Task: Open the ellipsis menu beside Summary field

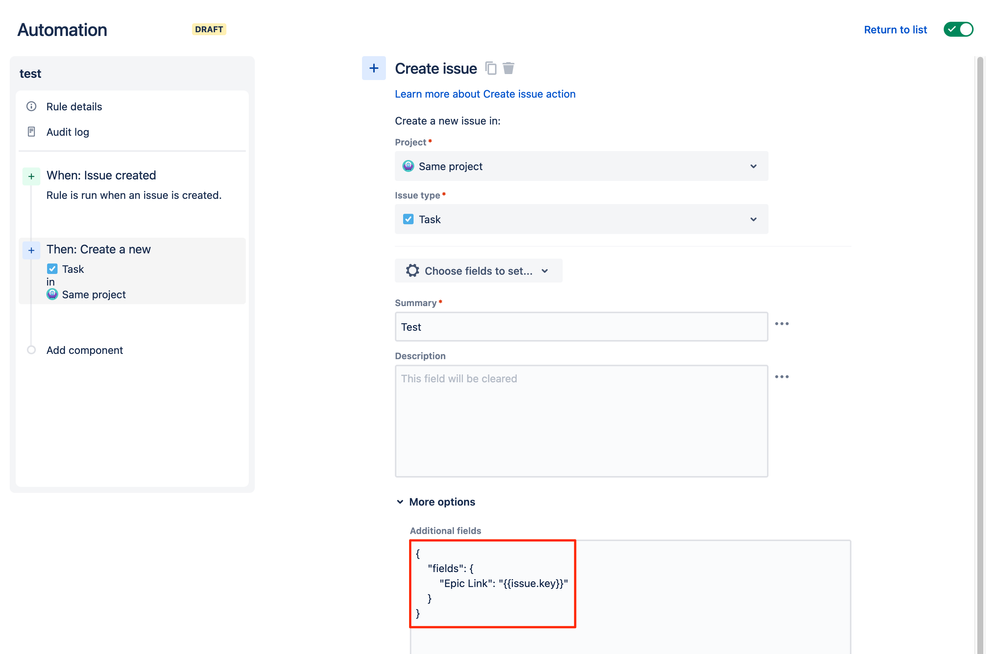Action: (782, 323)
